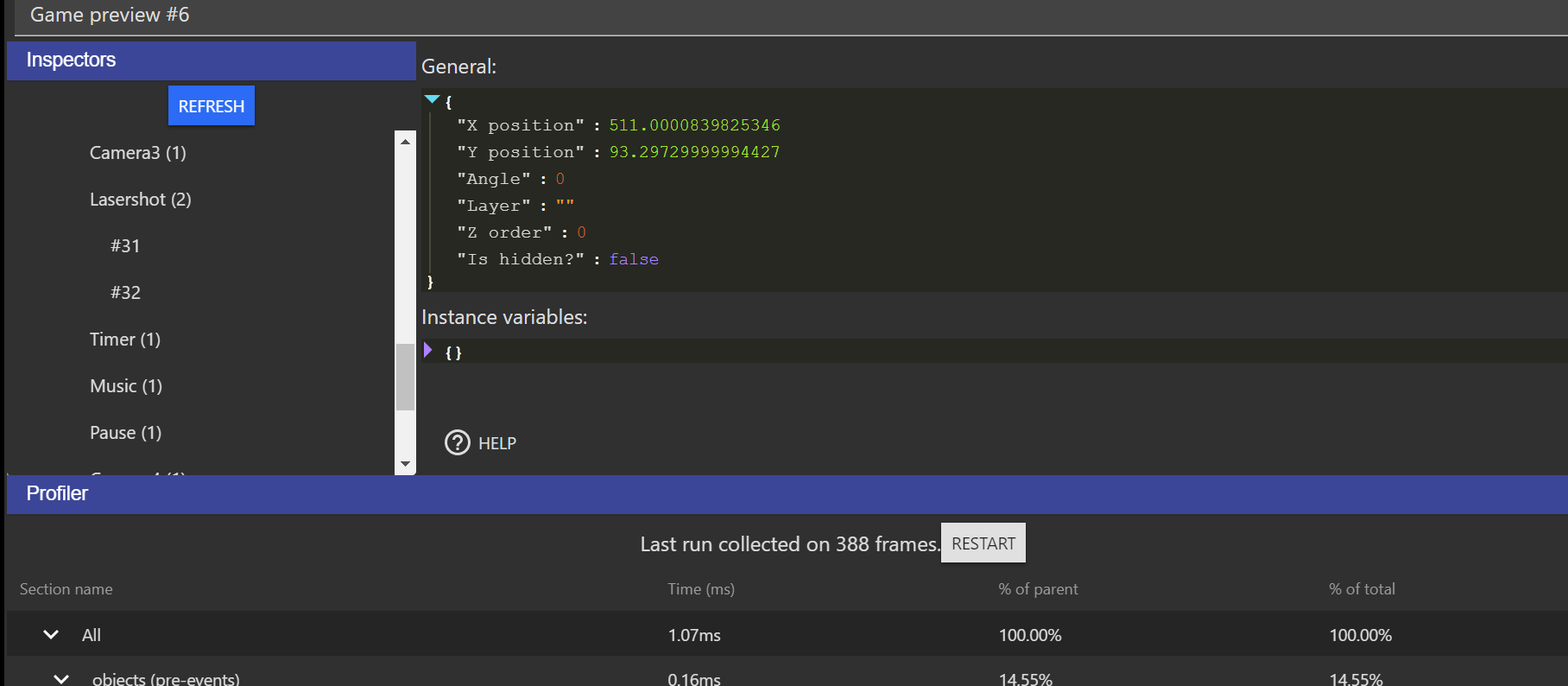1568x686 pixels.
Task: Select Lasershot instance #31
Action: pos(125,246)
